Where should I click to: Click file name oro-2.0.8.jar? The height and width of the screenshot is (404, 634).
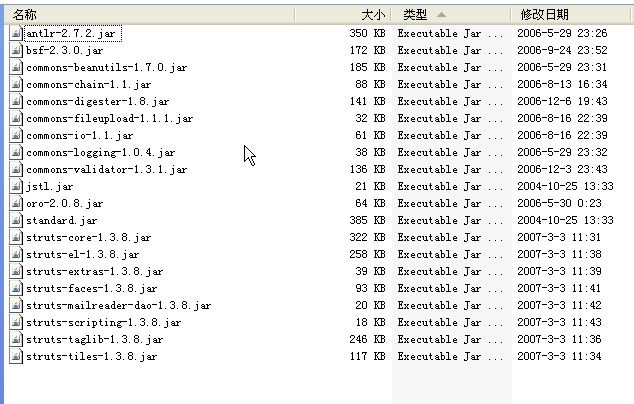(65, 203)
